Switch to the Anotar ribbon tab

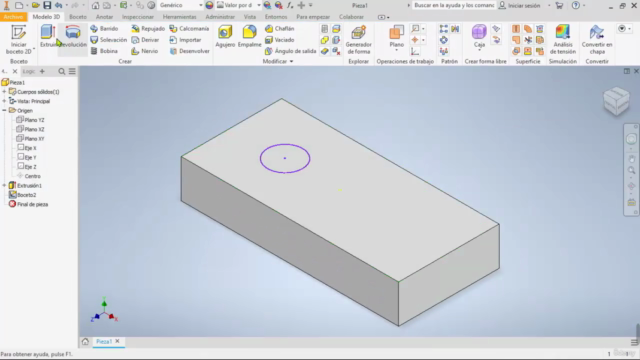point(104,17)
